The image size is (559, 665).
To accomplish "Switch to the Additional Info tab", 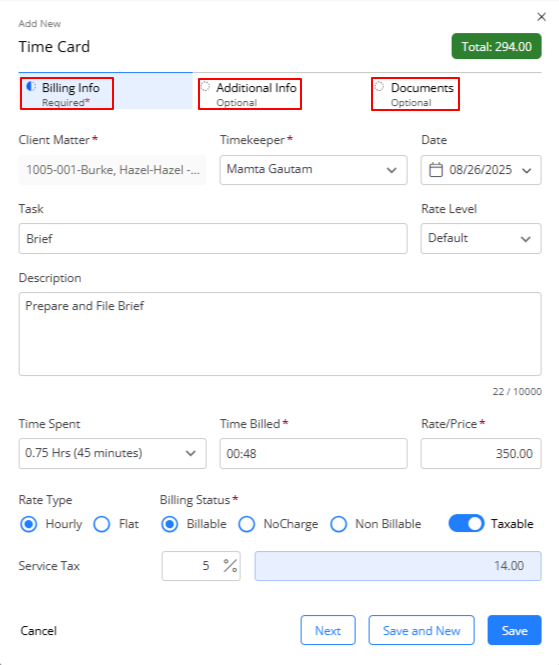I will click(250, 94).
